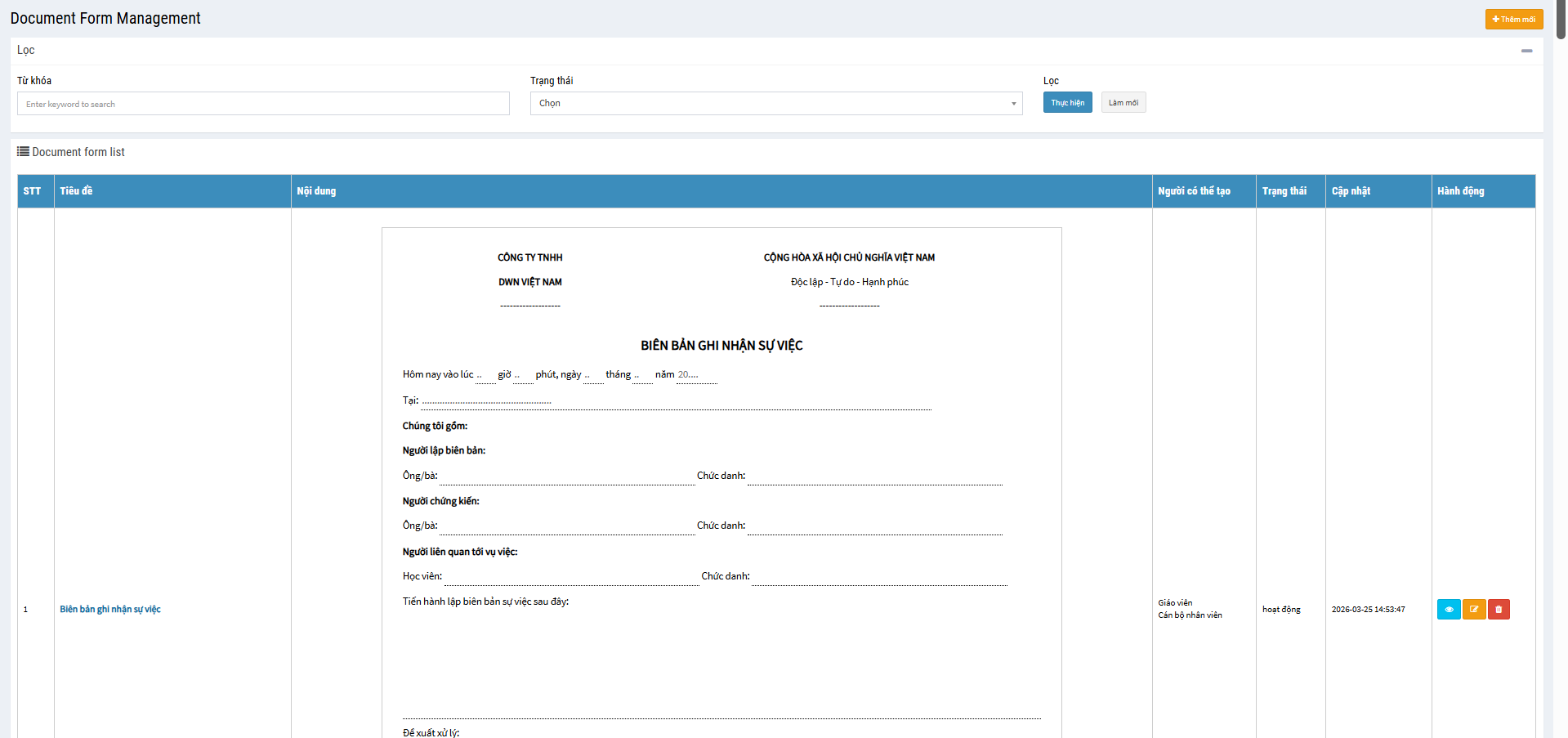Image resolution: width=1568 pixels, height=738 pixels.
Task: Click the Thêm mới add button
Action: pos(1513,19)
